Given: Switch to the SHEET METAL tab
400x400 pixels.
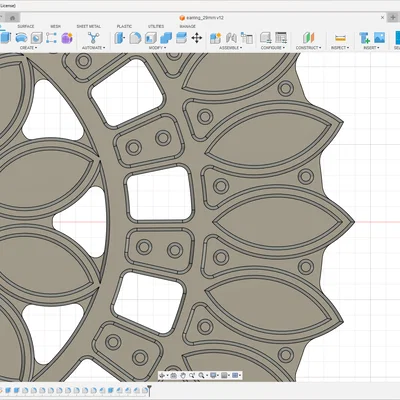Looking at the screenshot, I should (89, 26).
